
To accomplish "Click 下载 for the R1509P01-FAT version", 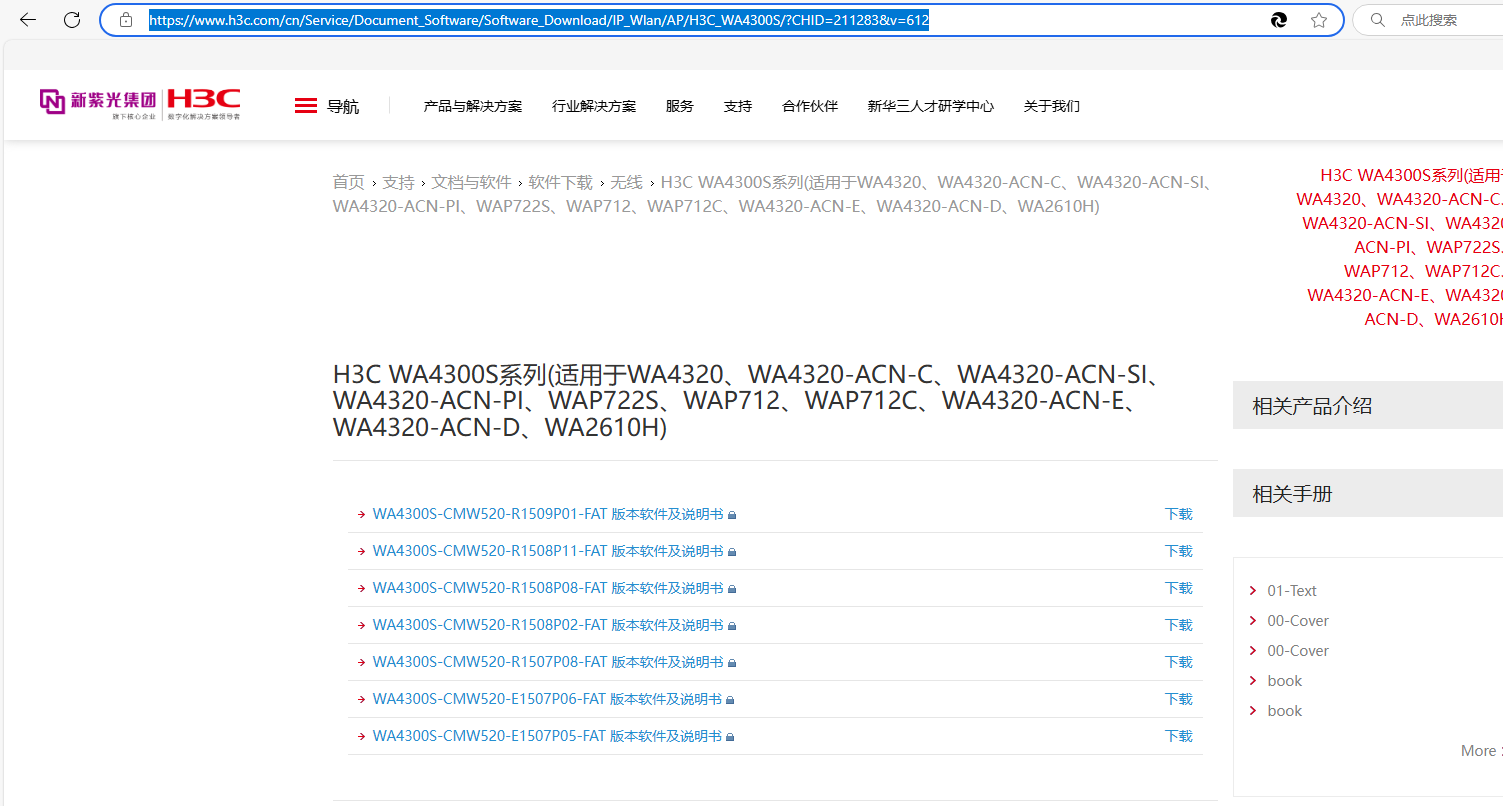I will 1179,514.
